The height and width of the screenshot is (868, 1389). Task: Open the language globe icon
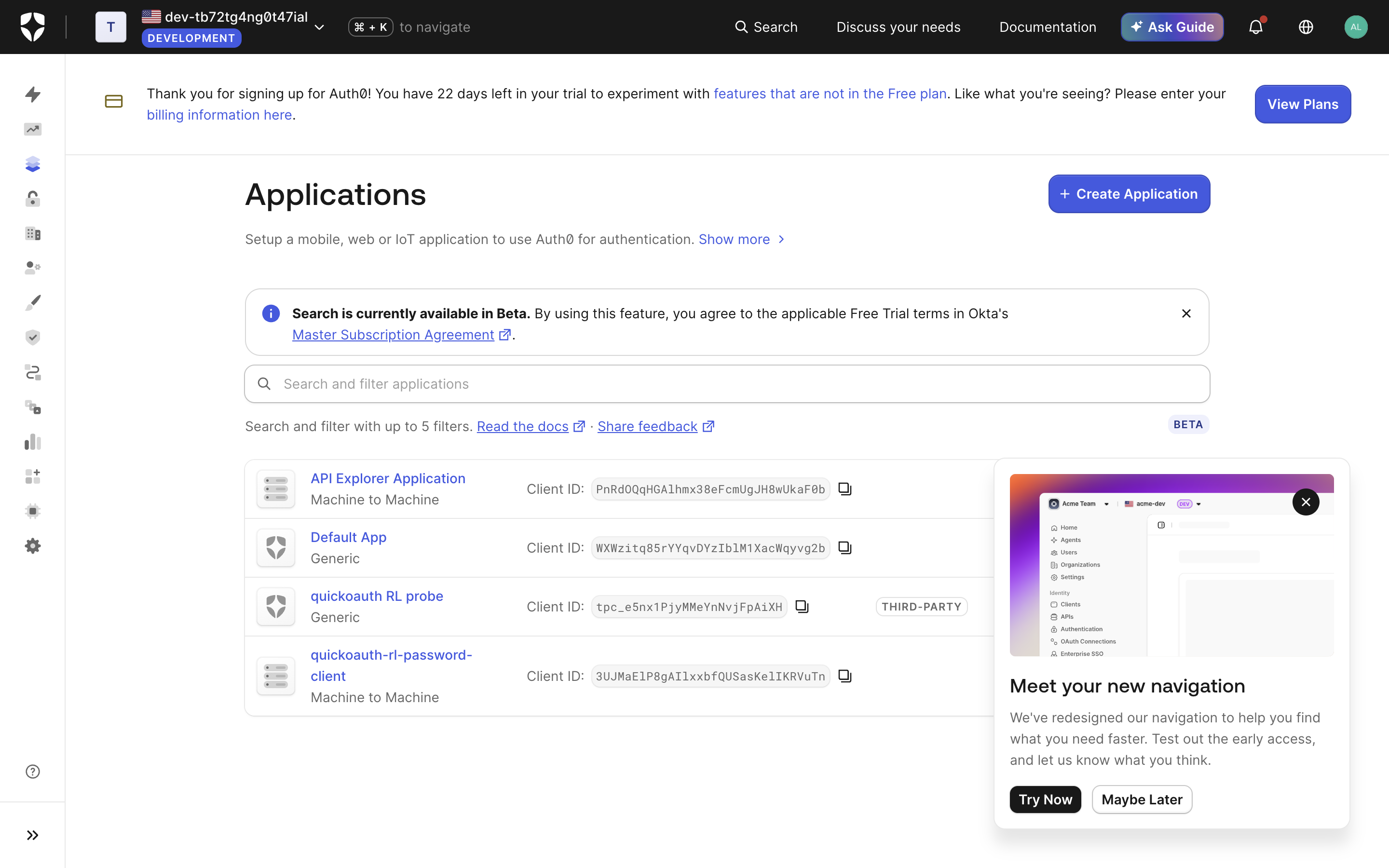(x=1306, y=27)
